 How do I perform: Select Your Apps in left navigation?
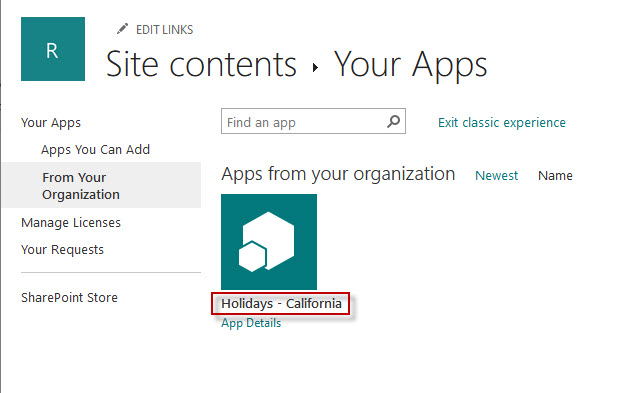(51, 123)
